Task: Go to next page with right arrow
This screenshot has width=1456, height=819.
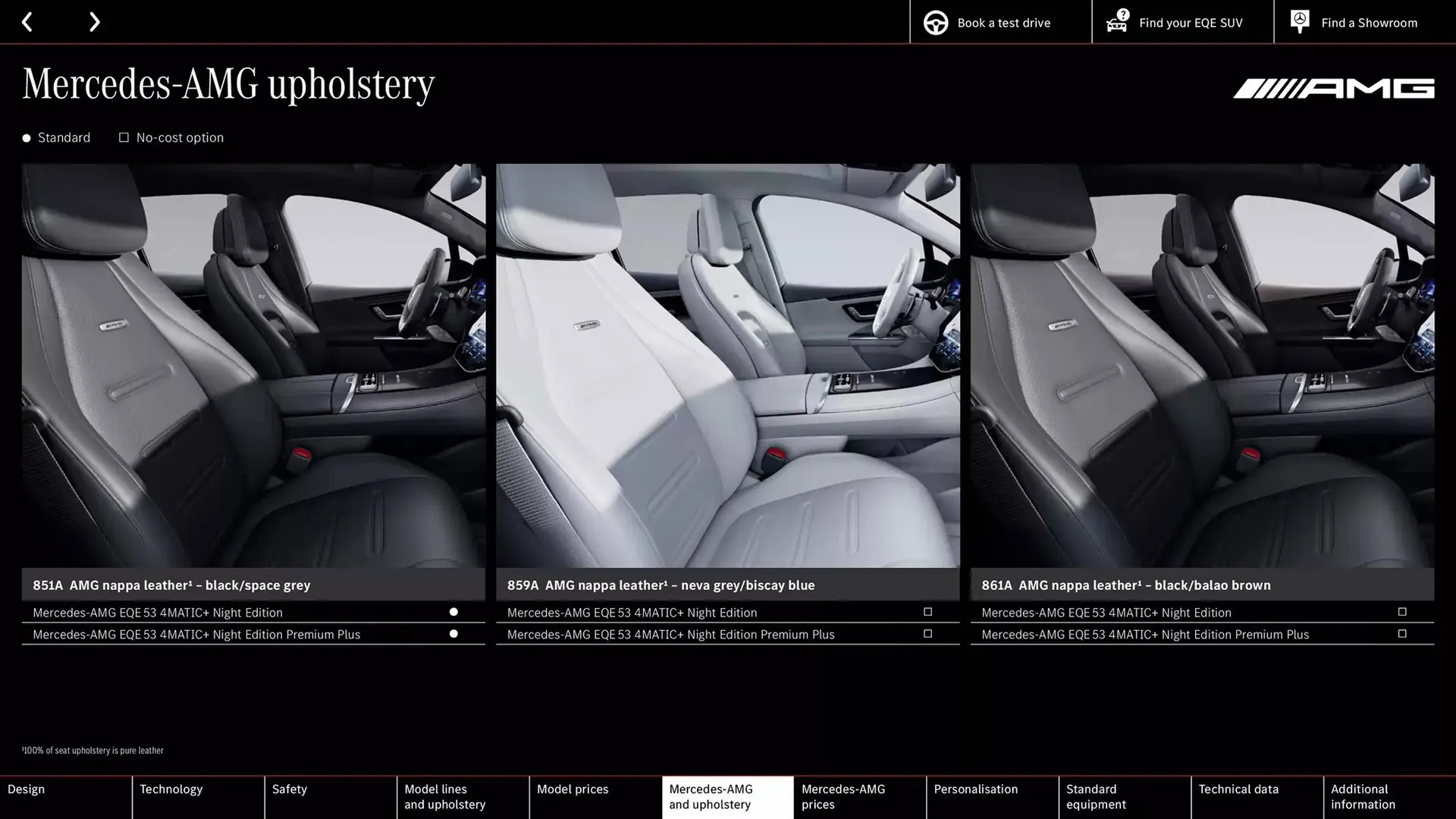Action: [94, 22]
